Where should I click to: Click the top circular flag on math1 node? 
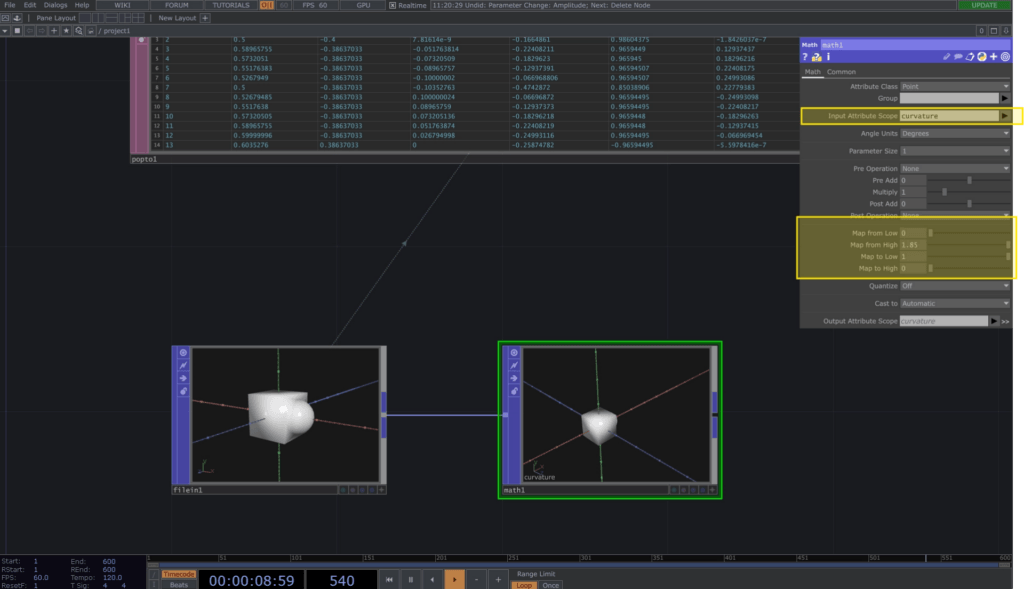514,353
